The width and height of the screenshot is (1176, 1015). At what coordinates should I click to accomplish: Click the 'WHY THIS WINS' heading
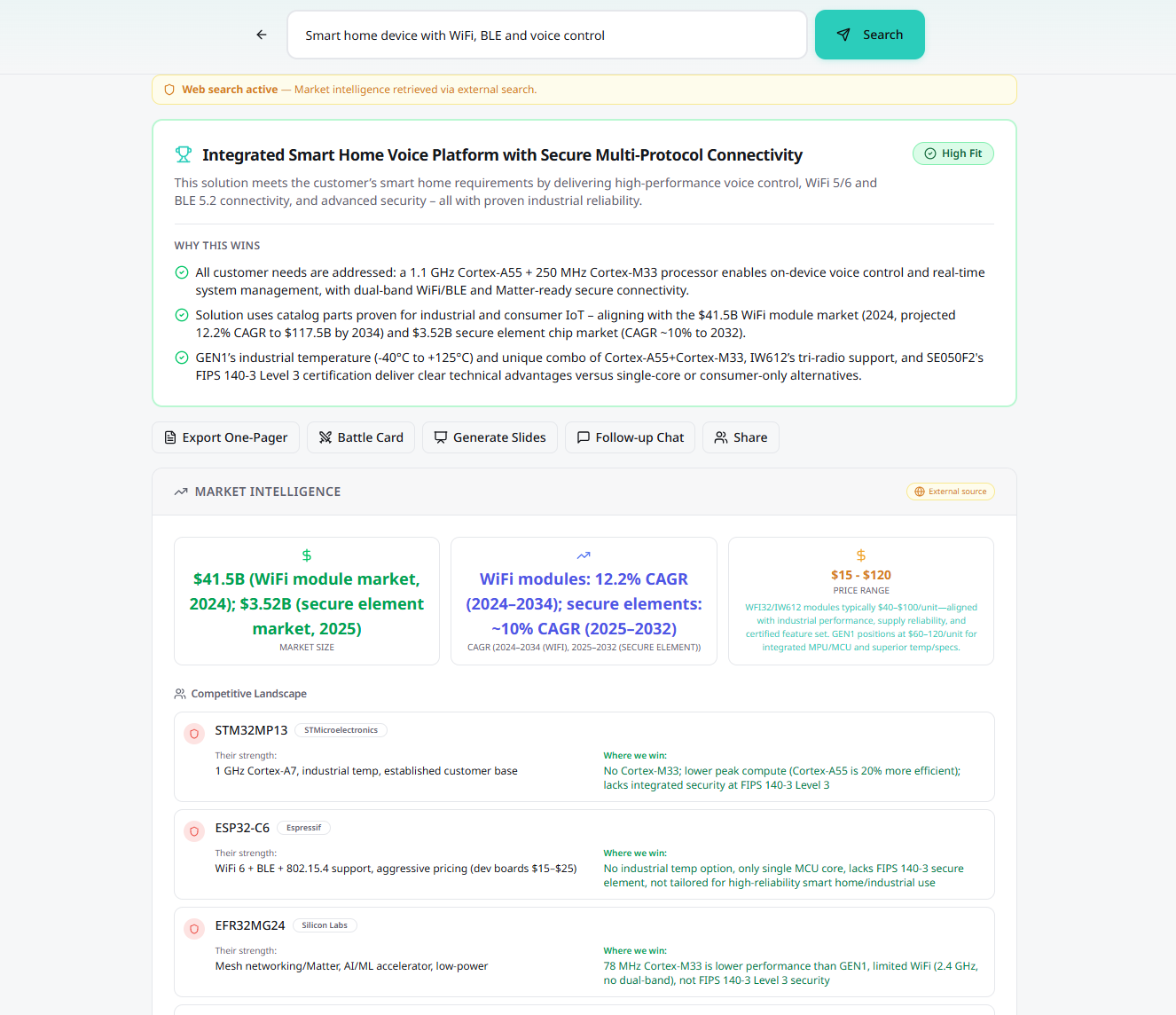pyautogui.click(x=217, y=246)
